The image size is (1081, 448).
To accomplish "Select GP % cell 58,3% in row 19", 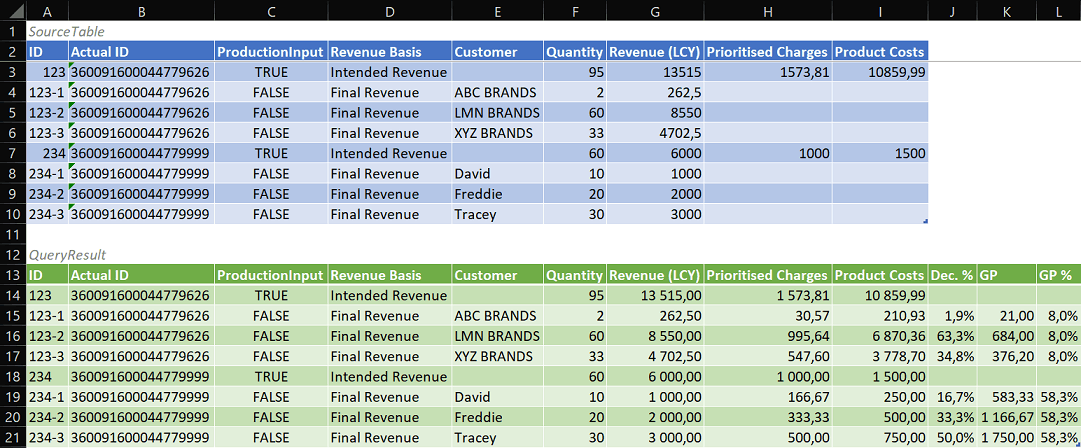I will pyautogui.click(x=1058, y=397).
